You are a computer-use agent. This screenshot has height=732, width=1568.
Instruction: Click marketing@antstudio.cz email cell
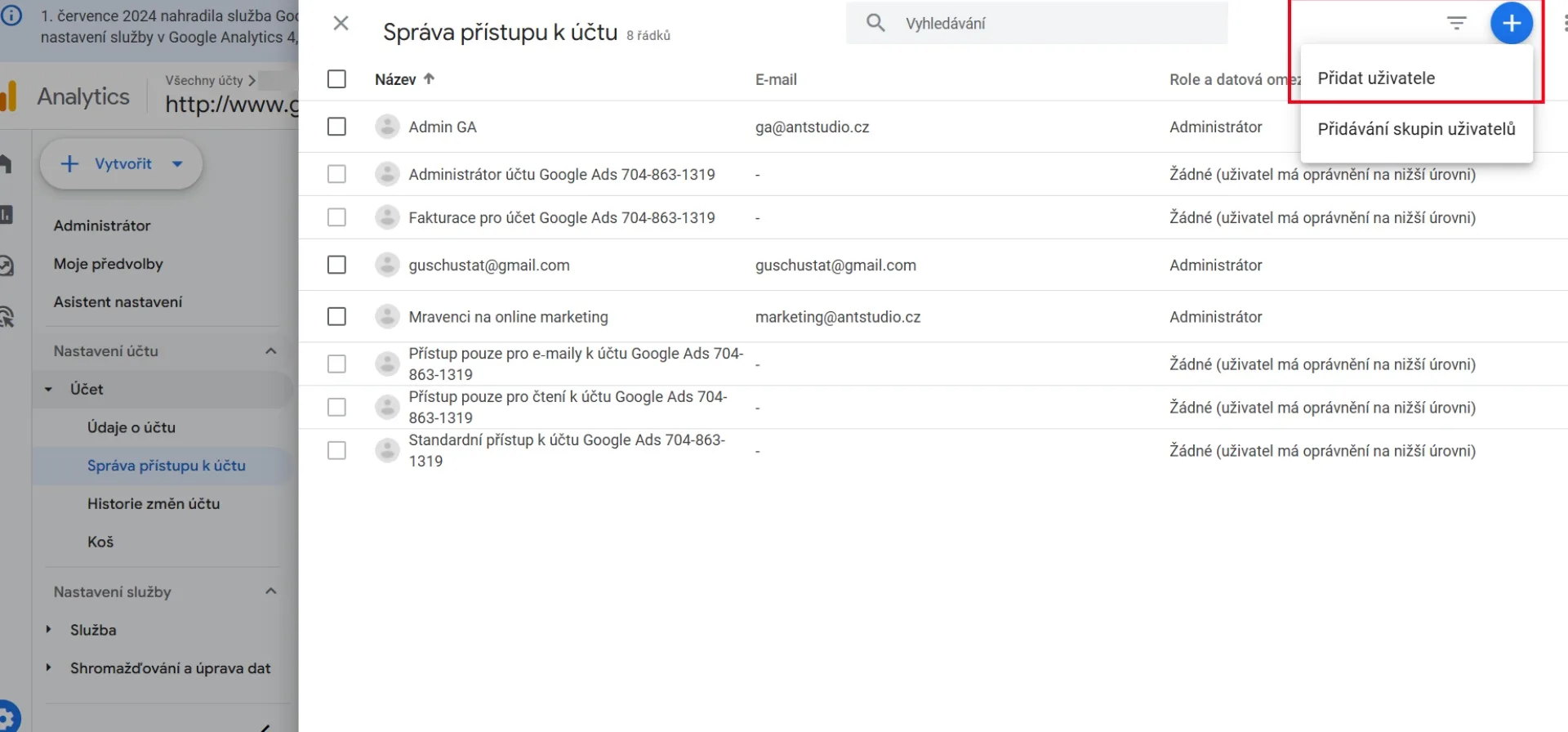(838, 316)
